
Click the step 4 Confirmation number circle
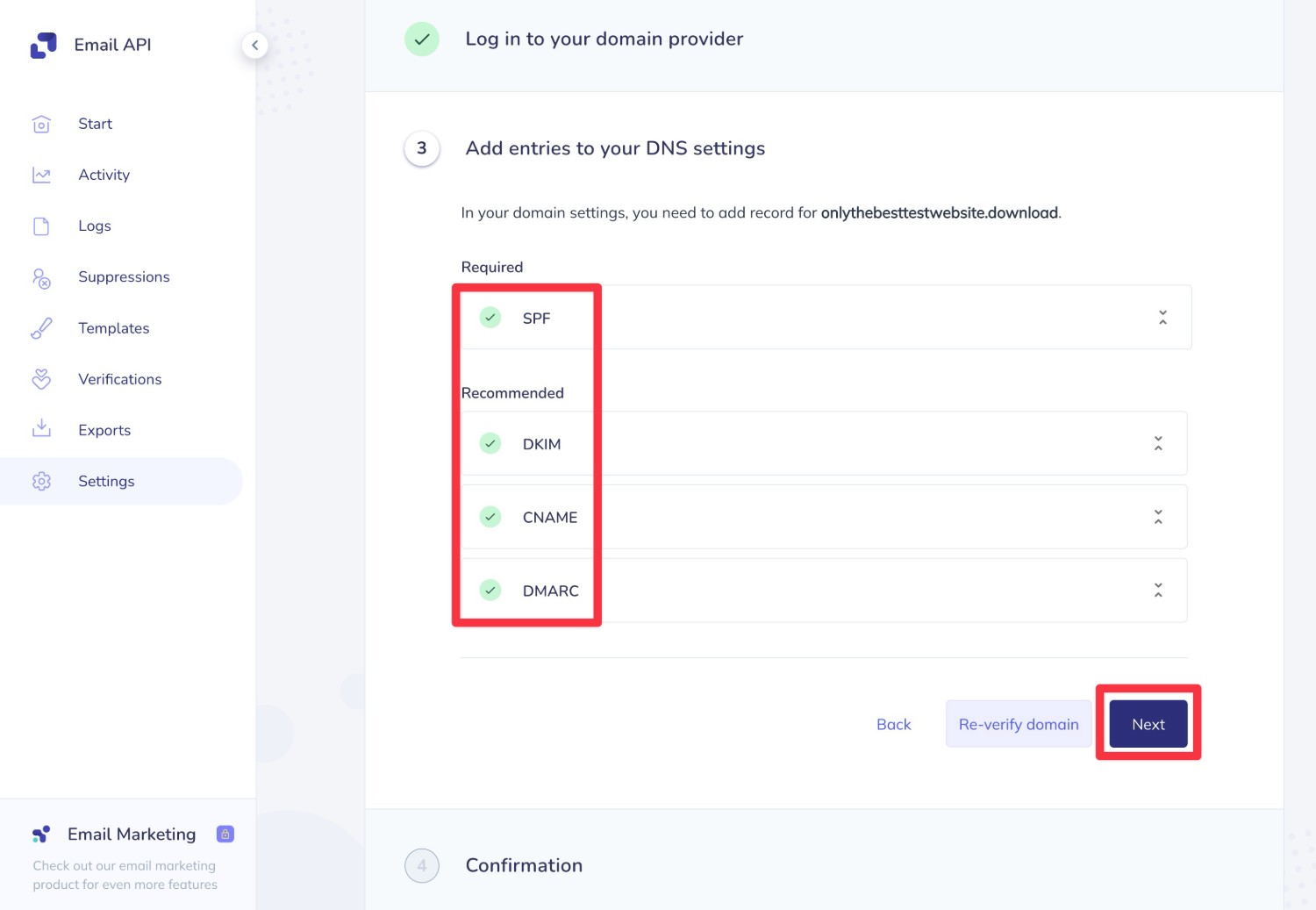tap(422, 865)
